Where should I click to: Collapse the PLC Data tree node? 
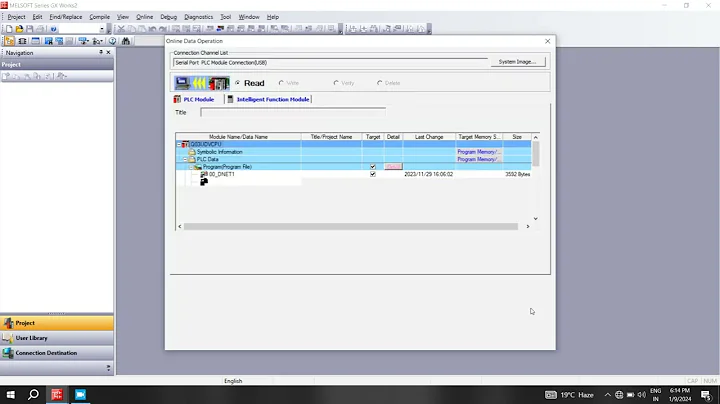(x=186, y=159)
